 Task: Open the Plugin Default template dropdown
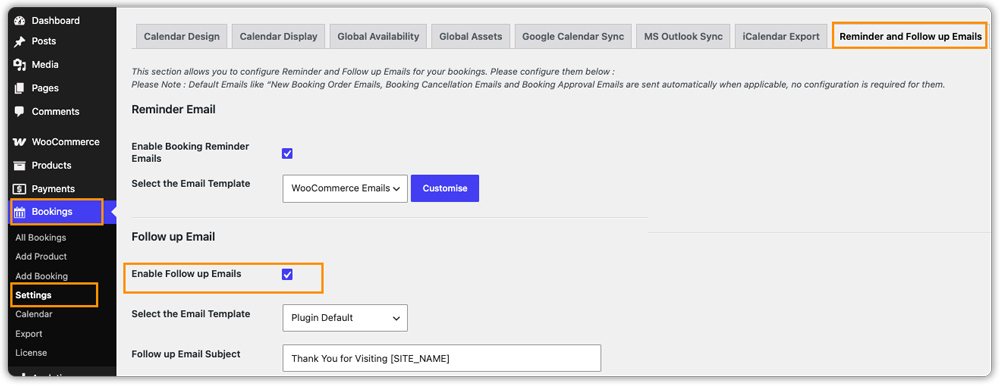345,318
